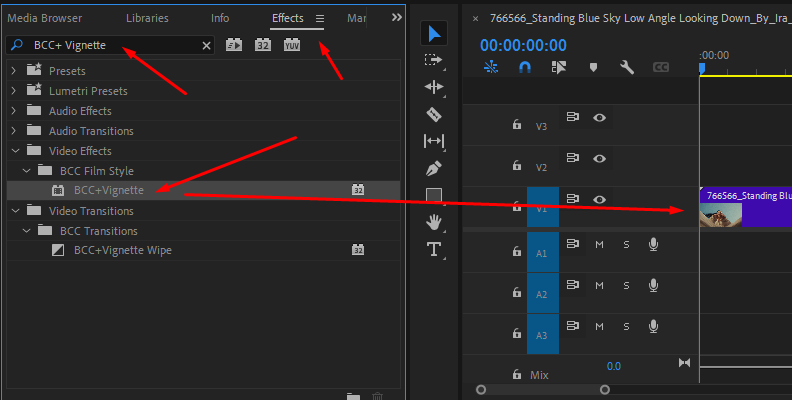Select the Pen tool
The height and width of the screenshot is (400, 792).
coord(434,168)
